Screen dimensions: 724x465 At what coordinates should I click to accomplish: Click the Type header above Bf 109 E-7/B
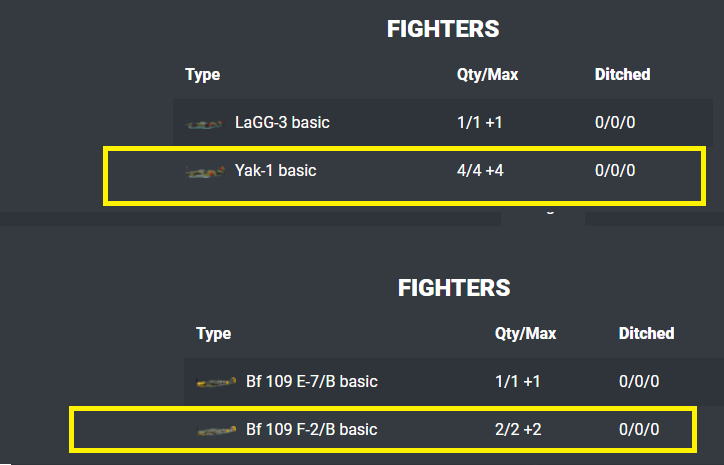pyautogui.click(x=213, y=334)
